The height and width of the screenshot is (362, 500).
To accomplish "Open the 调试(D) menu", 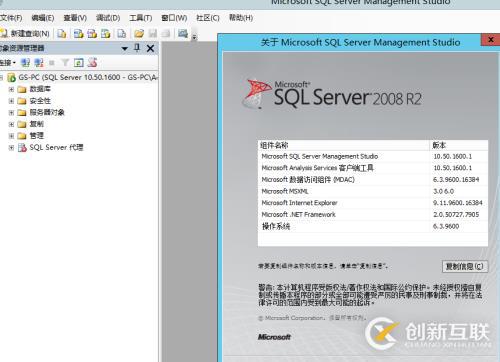I will [108, 18].
